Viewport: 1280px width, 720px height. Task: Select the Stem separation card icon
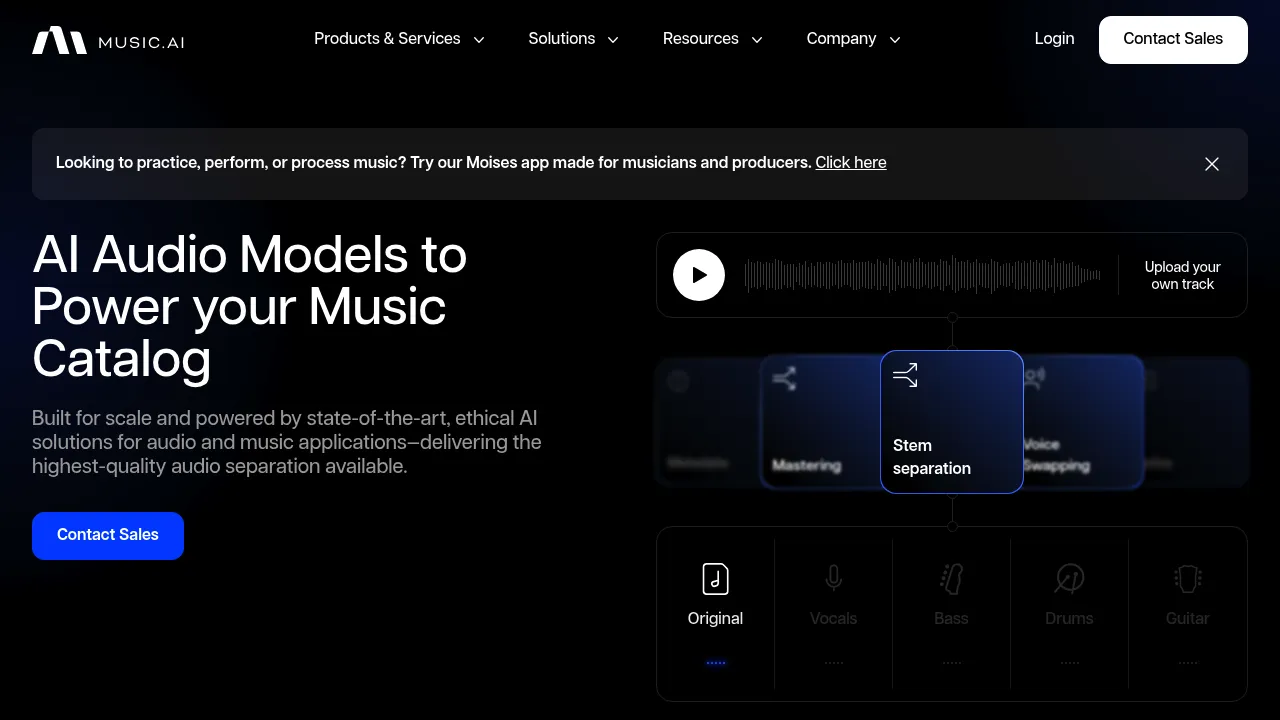pos(905,376)
